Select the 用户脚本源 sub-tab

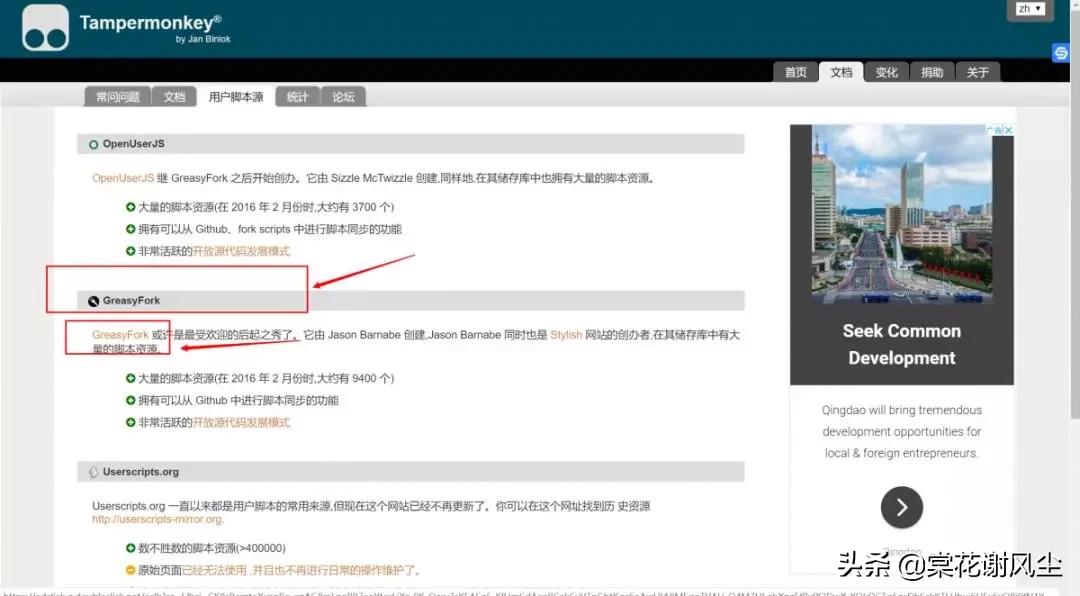[236, 97]
